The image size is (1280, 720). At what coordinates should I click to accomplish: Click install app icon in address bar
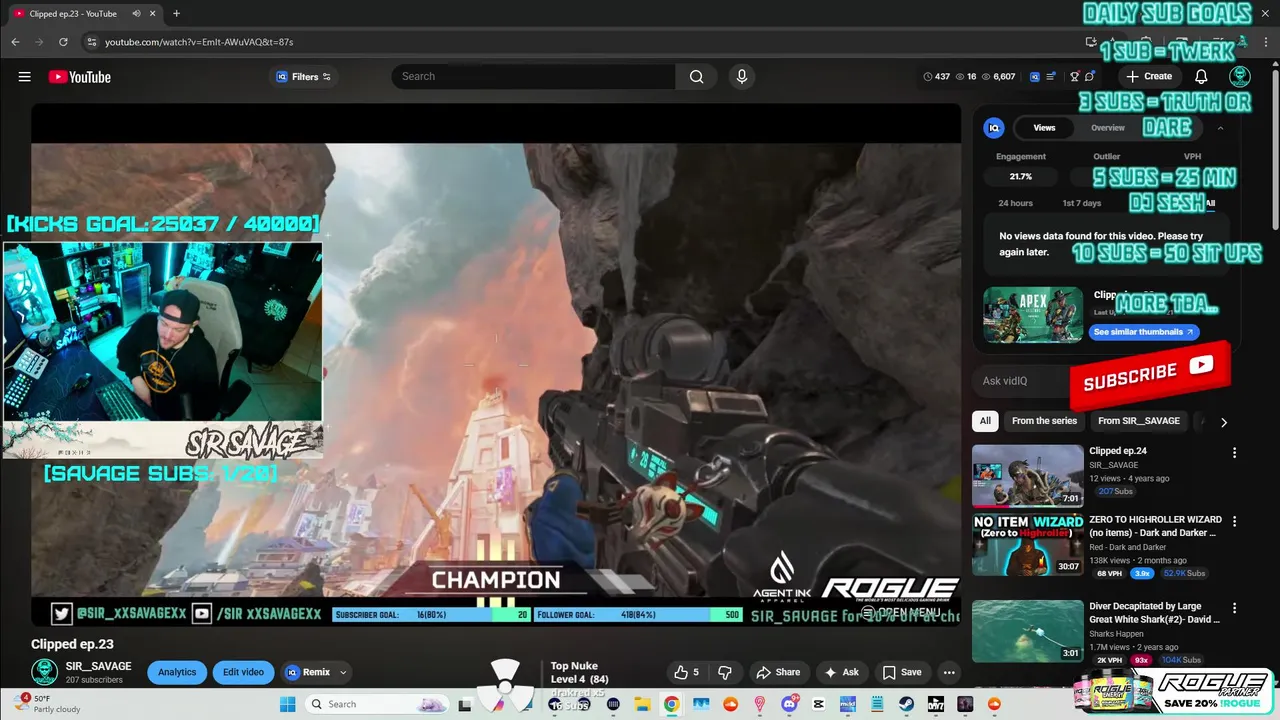(1091, 42)
